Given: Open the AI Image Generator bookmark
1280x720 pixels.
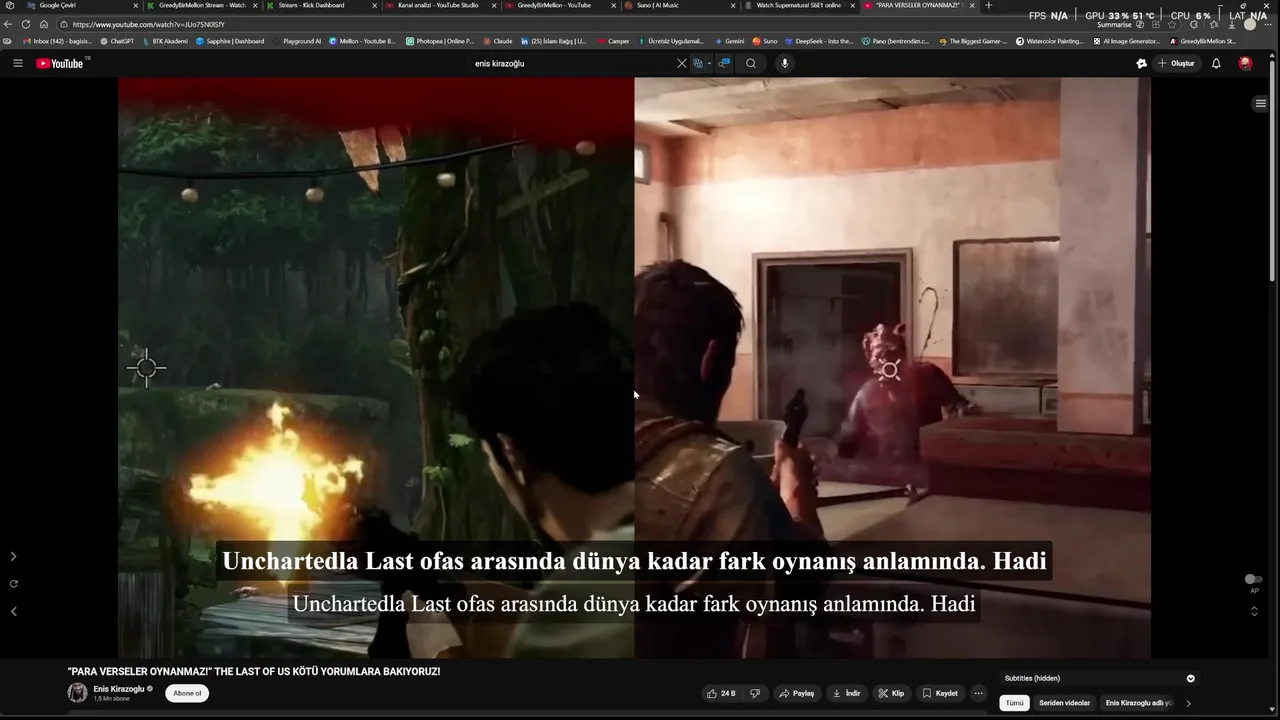Looking at the screenshot, I should [1126, 41].
